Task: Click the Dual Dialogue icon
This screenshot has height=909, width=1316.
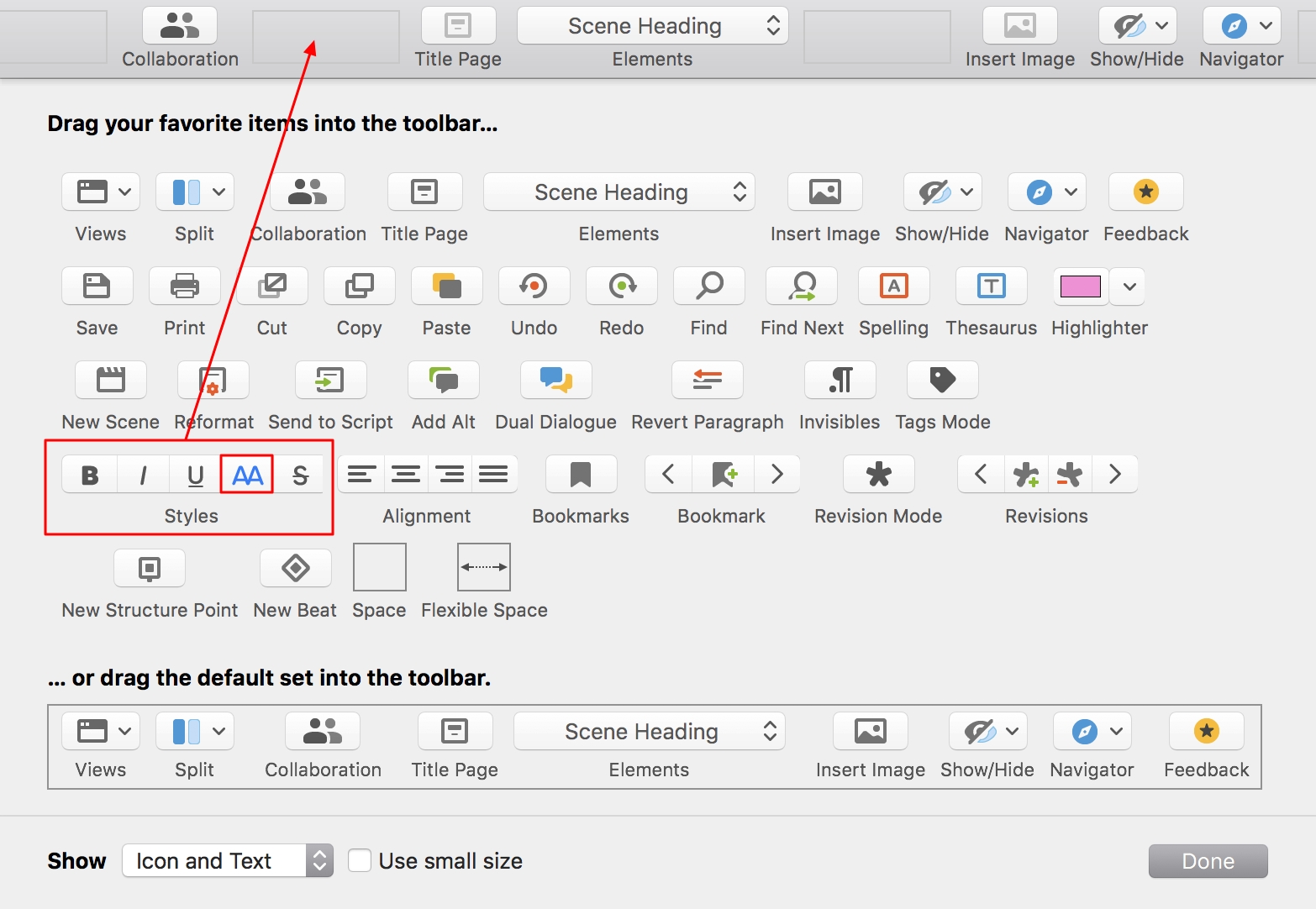Action: [555, 381]
